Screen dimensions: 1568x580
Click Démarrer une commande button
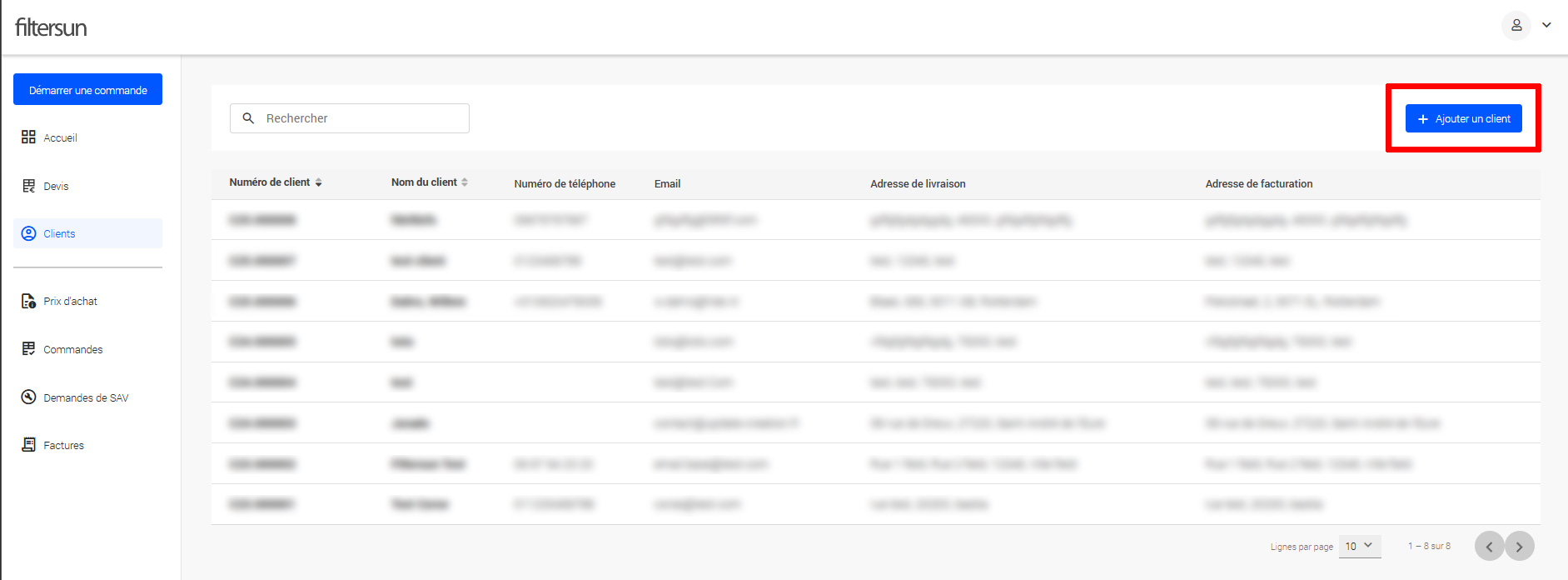coord(87,90)
